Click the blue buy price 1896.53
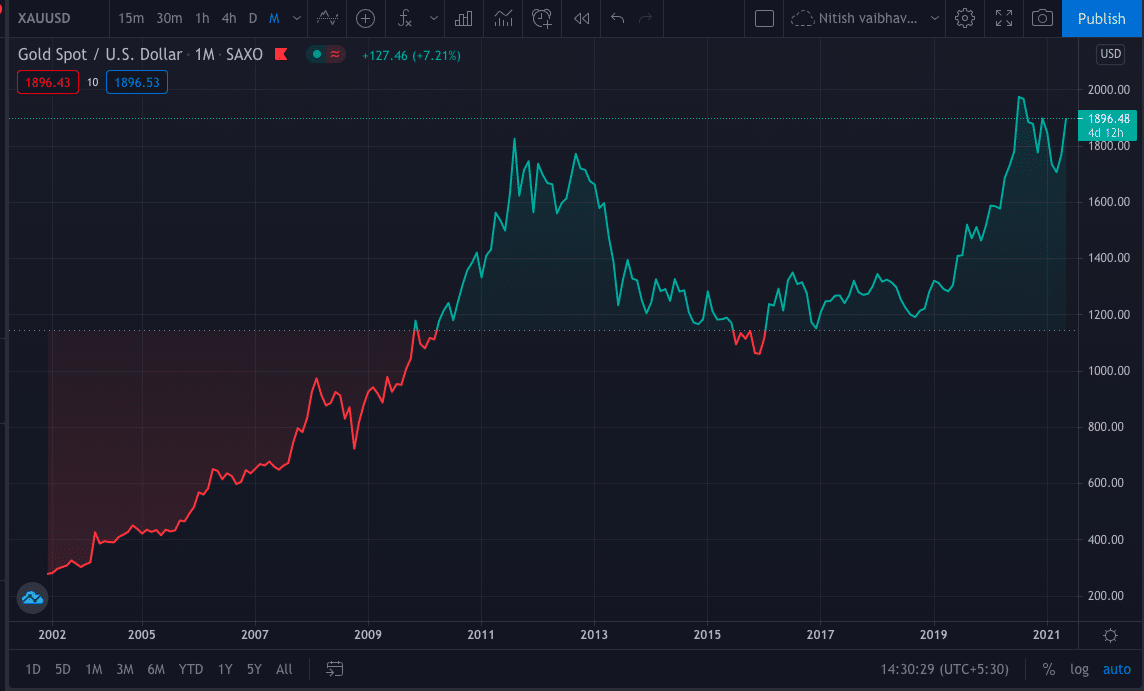1144x691 pixels. pos(137,82)
